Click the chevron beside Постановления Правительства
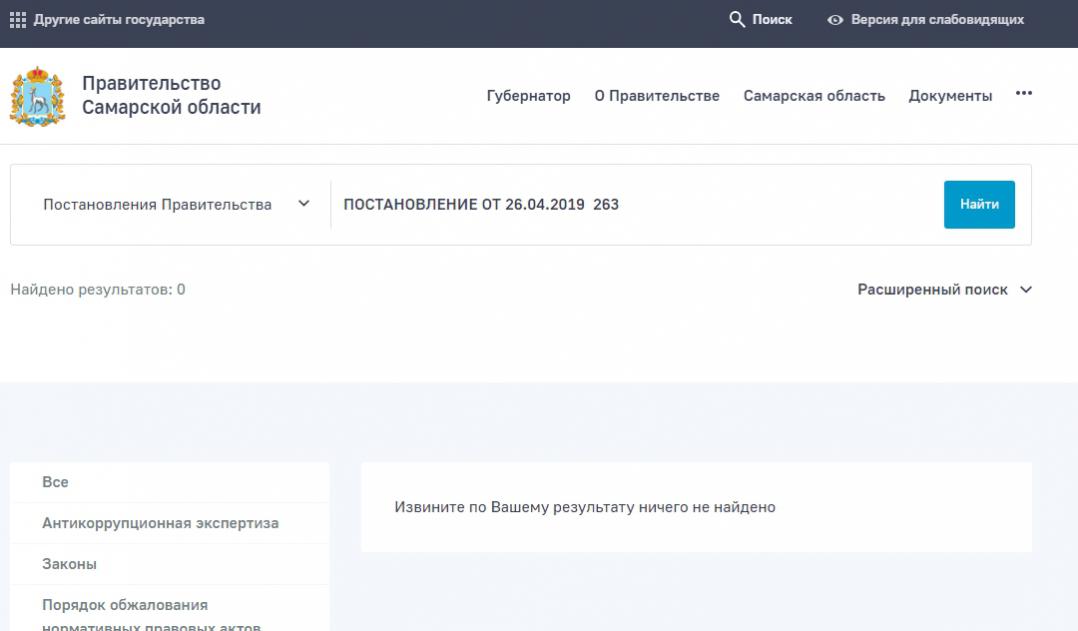The width and height of the screenshot is (1078, 631). 304,204
